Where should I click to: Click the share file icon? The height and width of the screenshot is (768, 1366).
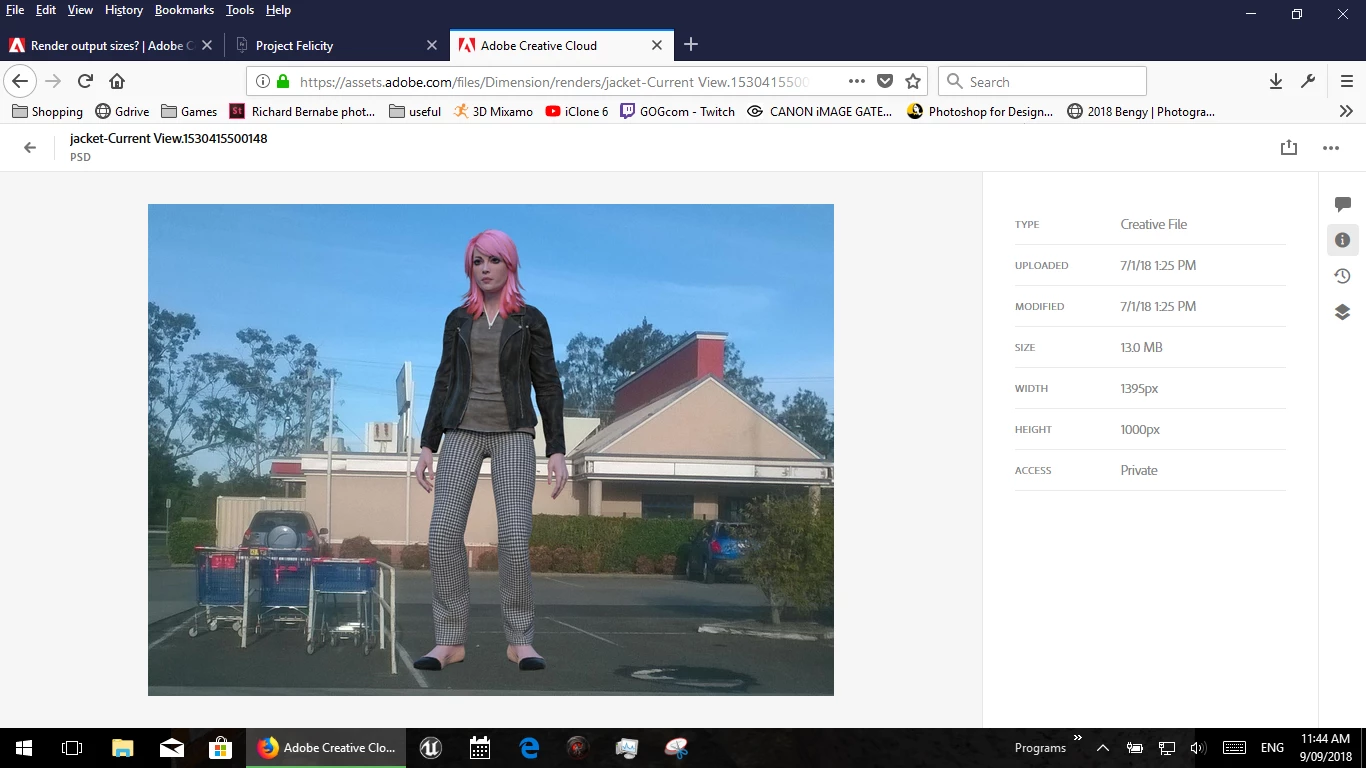tap(1289, 147)
